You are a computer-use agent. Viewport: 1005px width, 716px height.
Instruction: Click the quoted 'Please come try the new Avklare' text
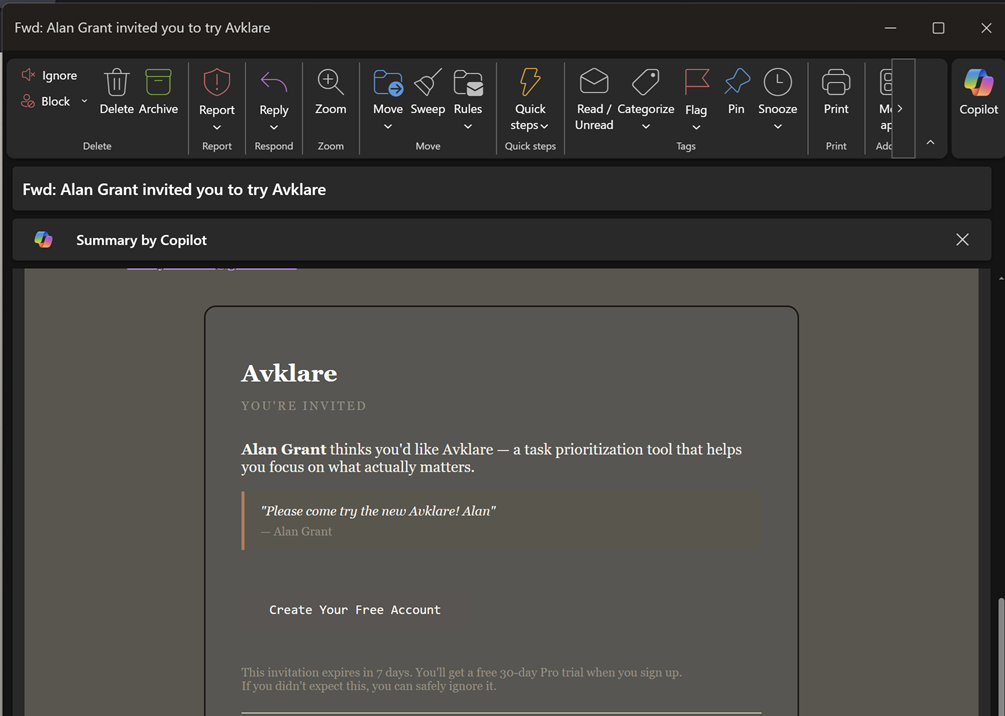[378, 511]
